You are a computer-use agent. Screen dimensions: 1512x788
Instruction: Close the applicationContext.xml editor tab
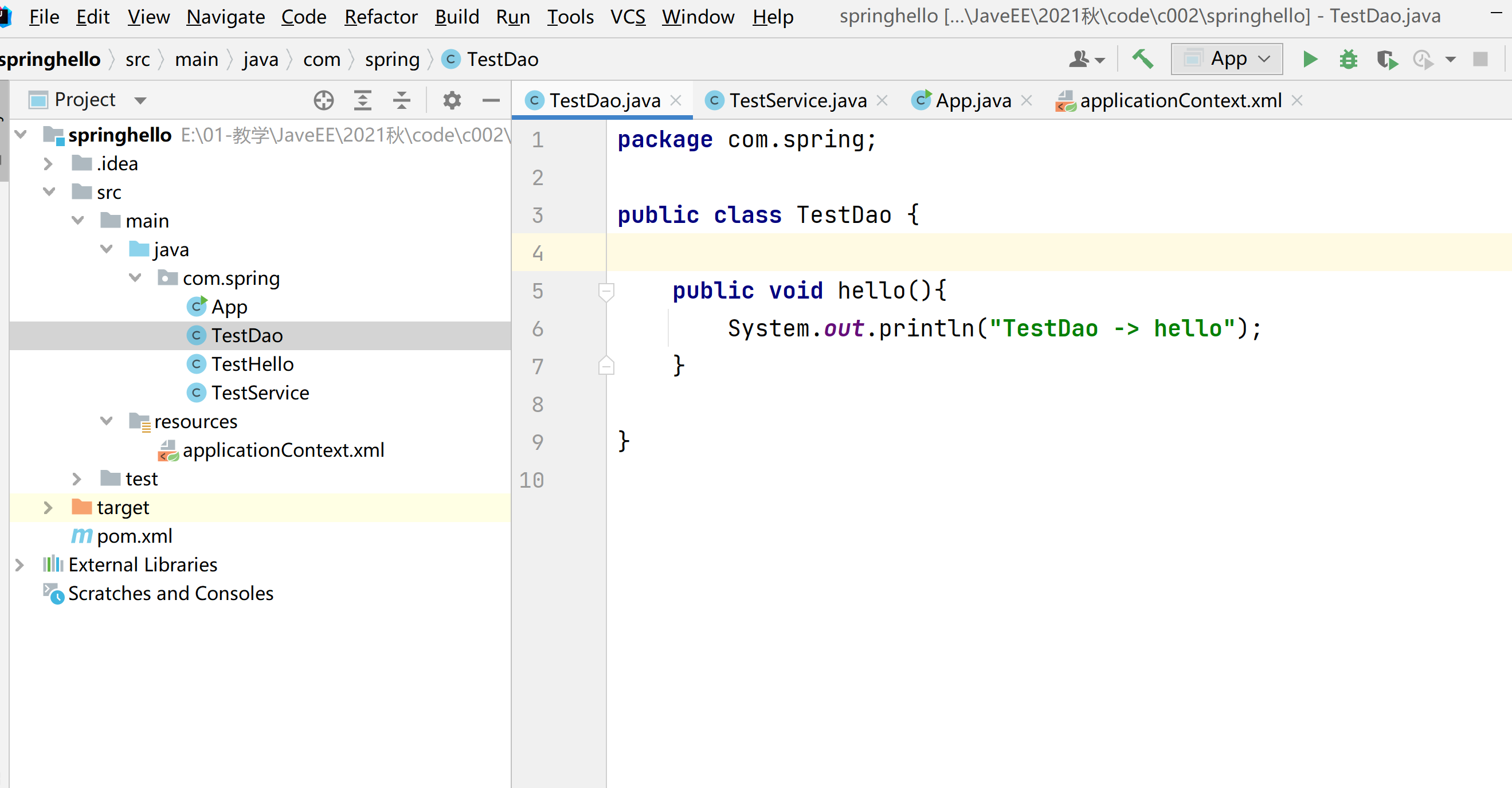pos(1297,101)
